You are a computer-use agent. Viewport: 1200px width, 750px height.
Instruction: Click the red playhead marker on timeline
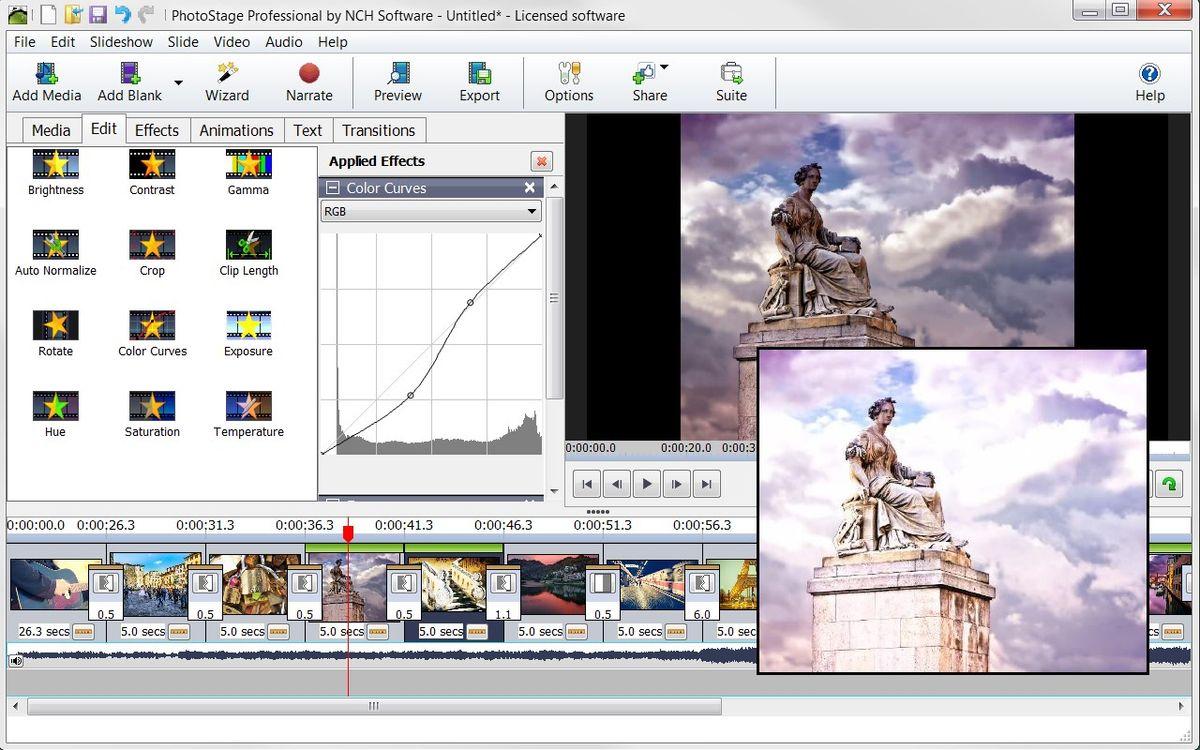pyautogui.click(x=348, y=533)
